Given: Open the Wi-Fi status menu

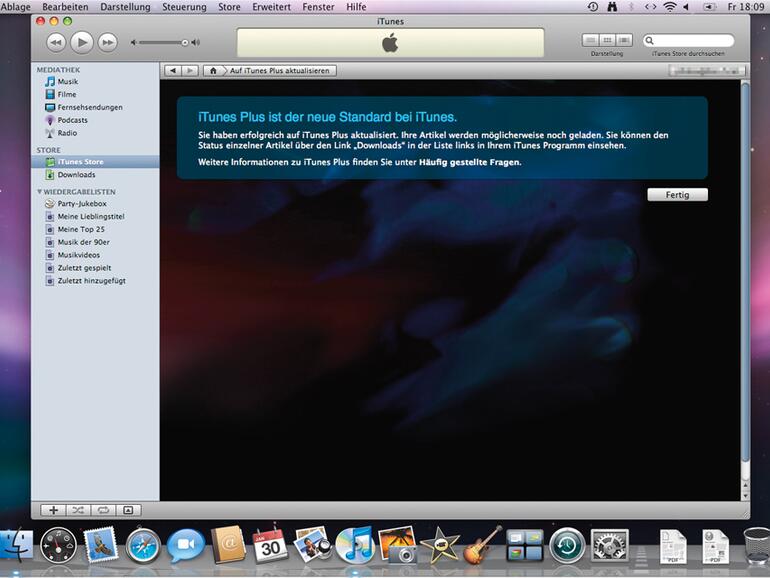Looking at the screenshot, I should tap(669, 7).
